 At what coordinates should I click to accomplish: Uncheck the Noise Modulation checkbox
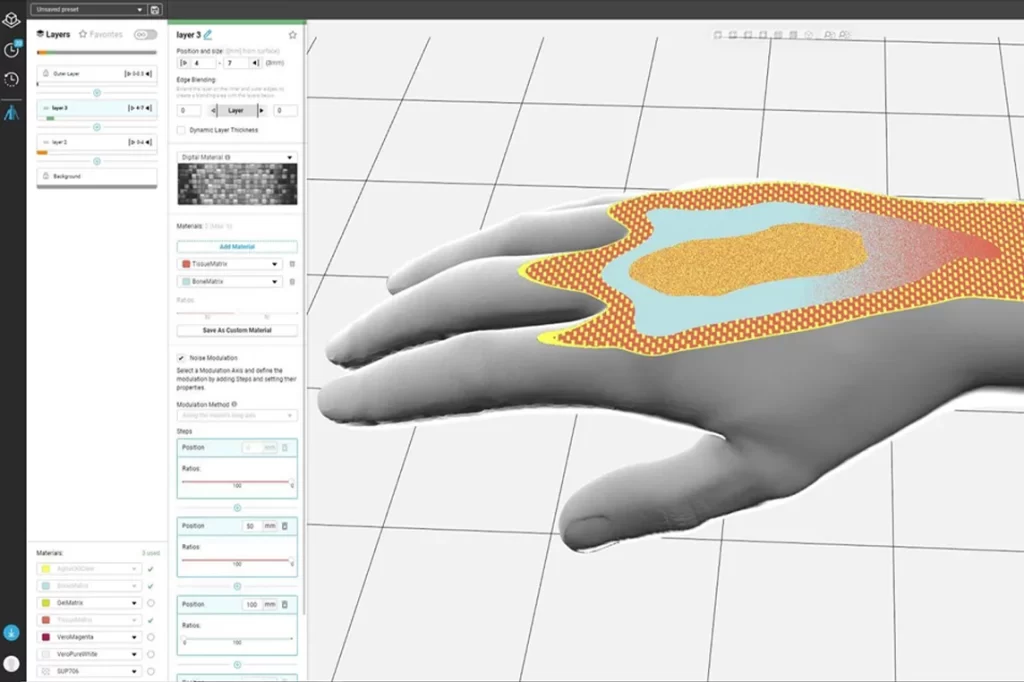[x=181, y=357]
